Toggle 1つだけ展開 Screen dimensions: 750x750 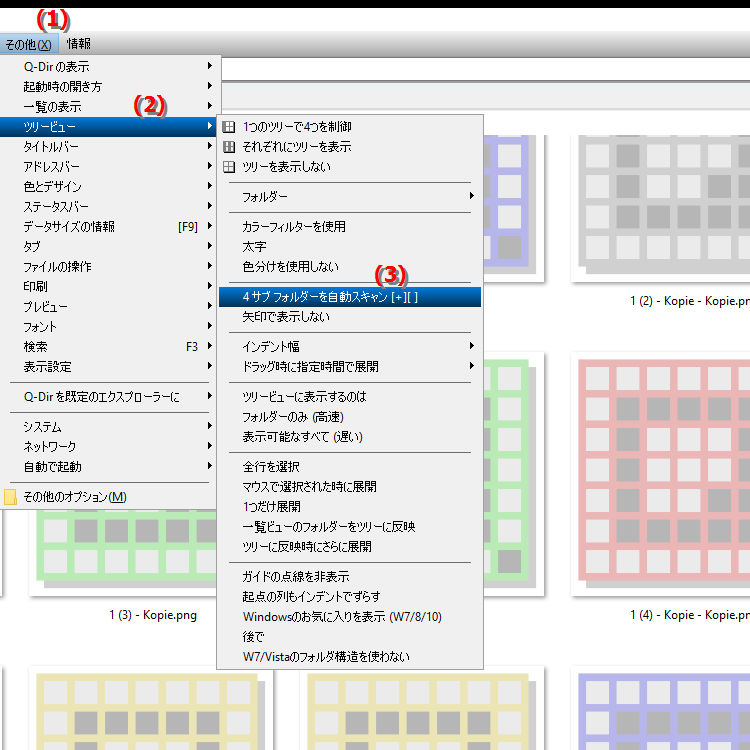[x=350, y=507]
